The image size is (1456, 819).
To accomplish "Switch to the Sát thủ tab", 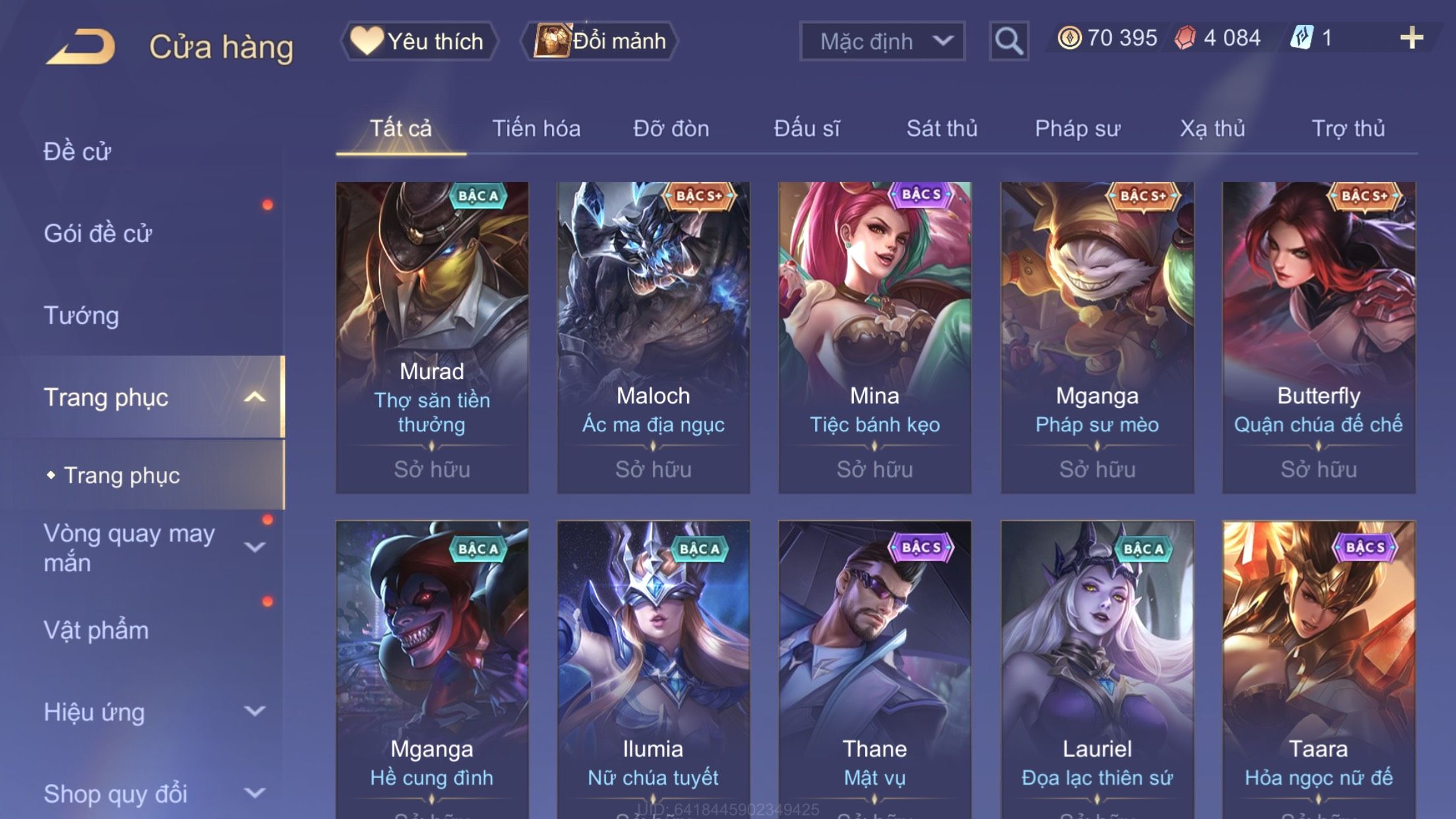I will (x=942, y=128).
